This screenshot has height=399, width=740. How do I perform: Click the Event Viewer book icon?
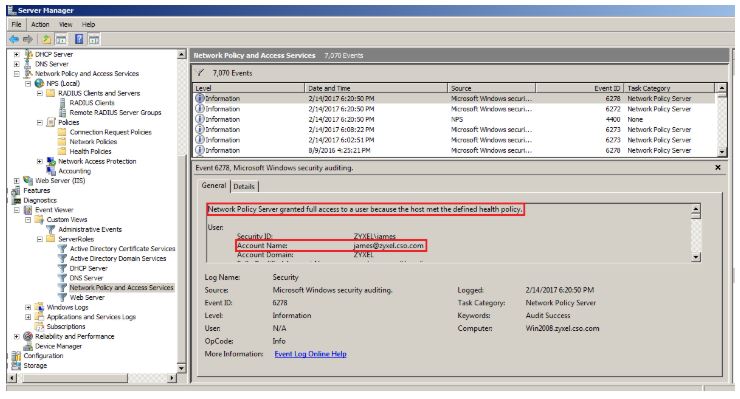click(28, 210)
